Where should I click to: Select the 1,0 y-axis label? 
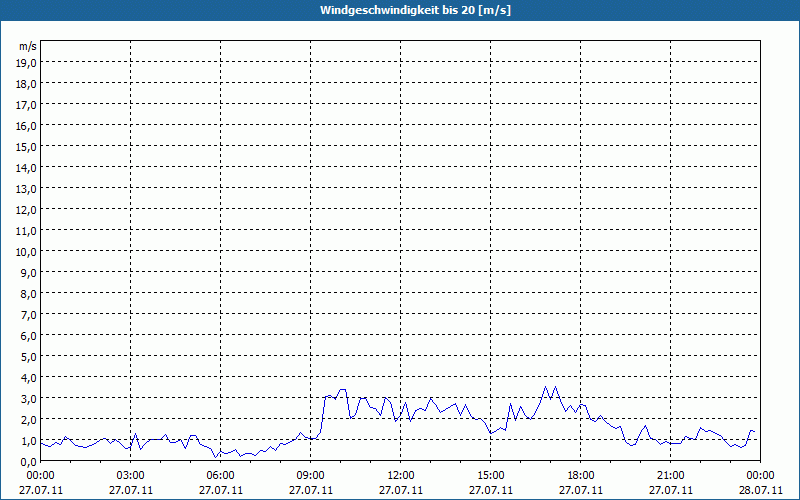[28, 441]
